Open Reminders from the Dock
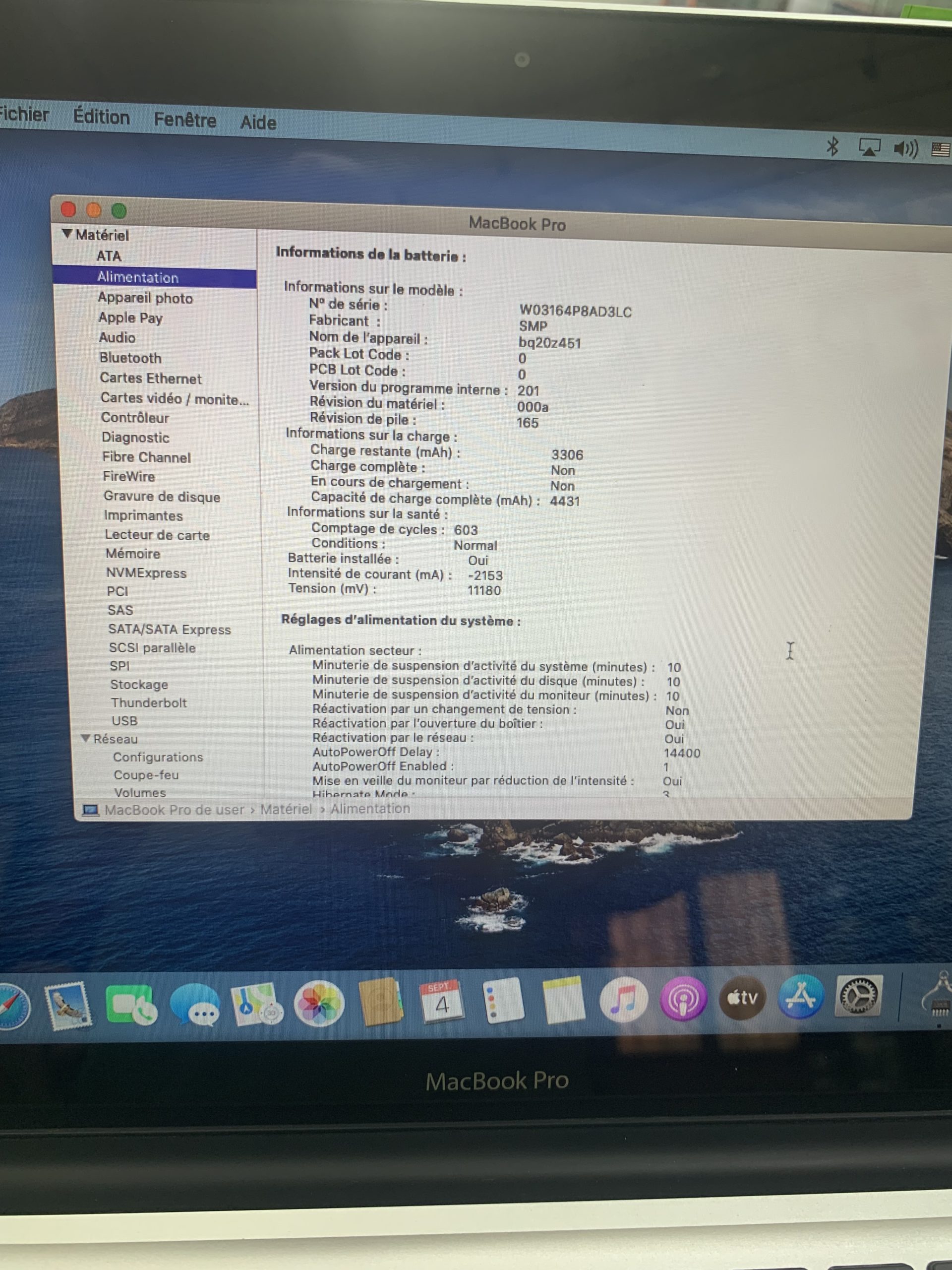Viewport: 952px width, 1270px height. click(502, 1001)
